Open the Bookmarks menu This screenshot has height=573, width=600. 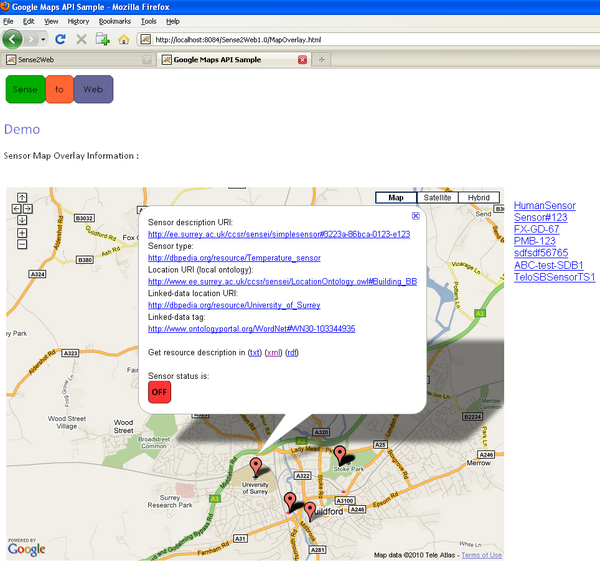click(114, 21)
